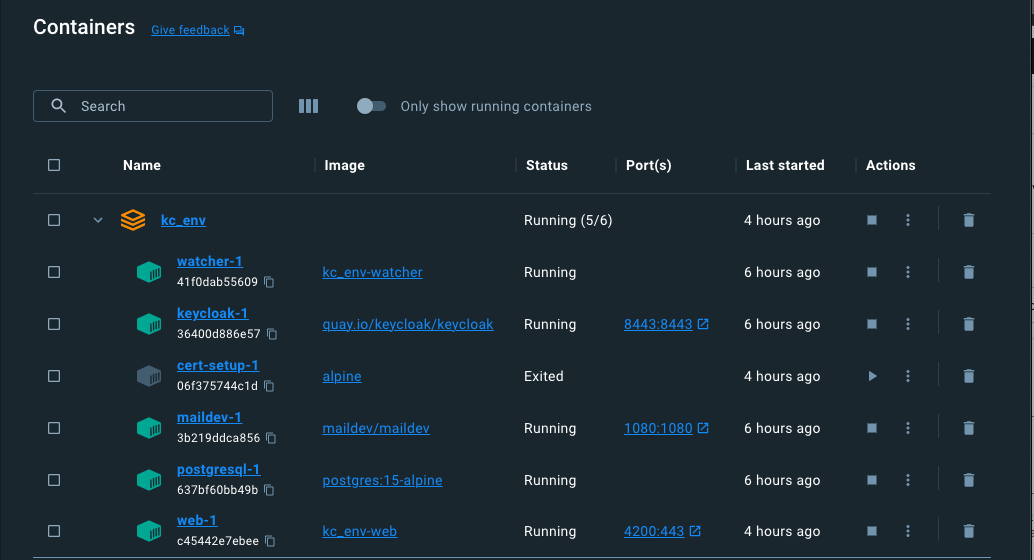Open the column display options

pos(309,106)
